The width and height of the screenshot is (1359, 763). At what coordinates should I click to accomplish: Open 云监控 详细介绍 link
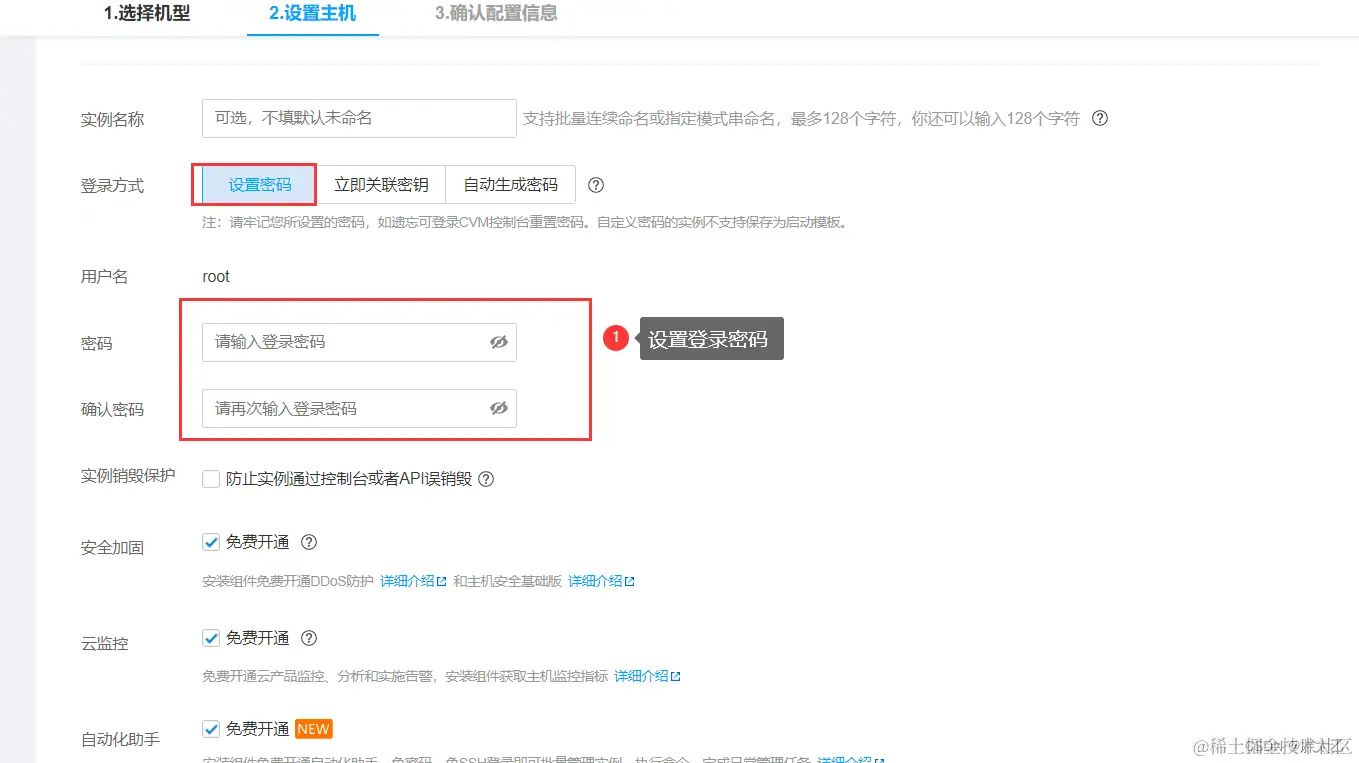tap(641, 677)
